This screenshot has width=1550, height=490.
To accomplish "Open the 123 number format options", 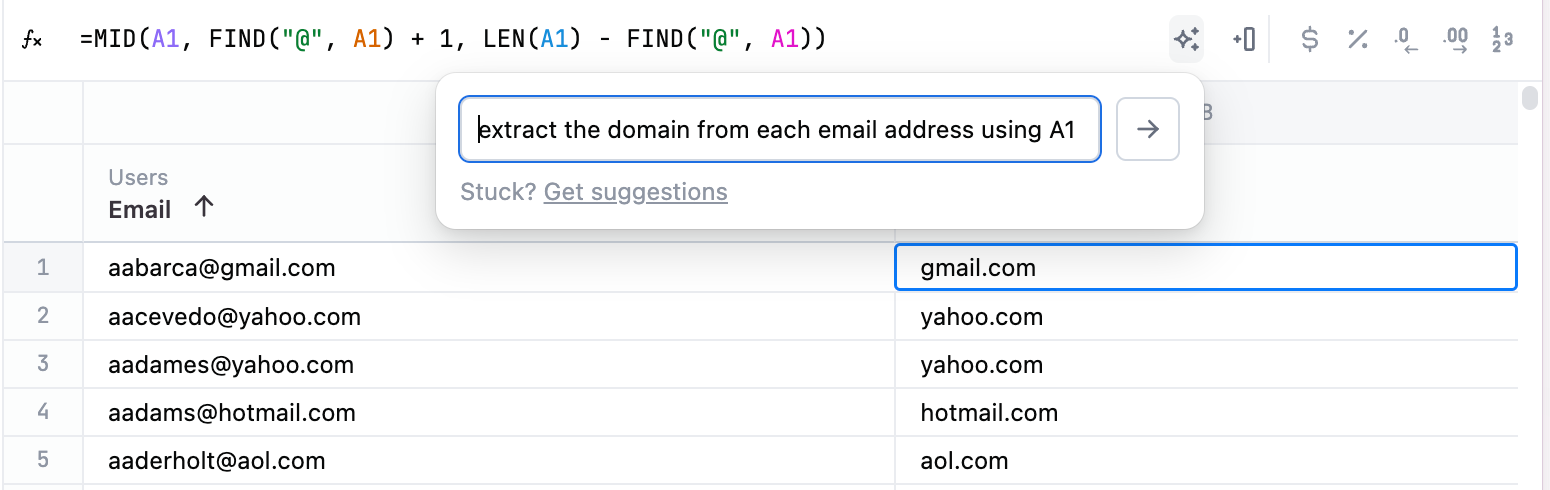I will (1501, 40).
